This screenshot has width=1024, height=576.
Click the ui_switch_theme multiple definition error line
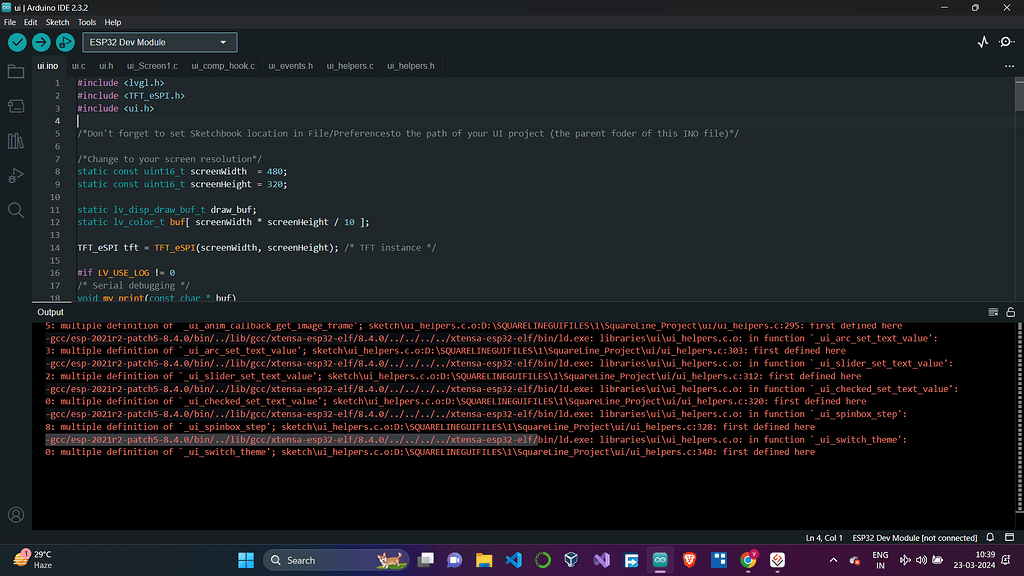coord(430,452)
